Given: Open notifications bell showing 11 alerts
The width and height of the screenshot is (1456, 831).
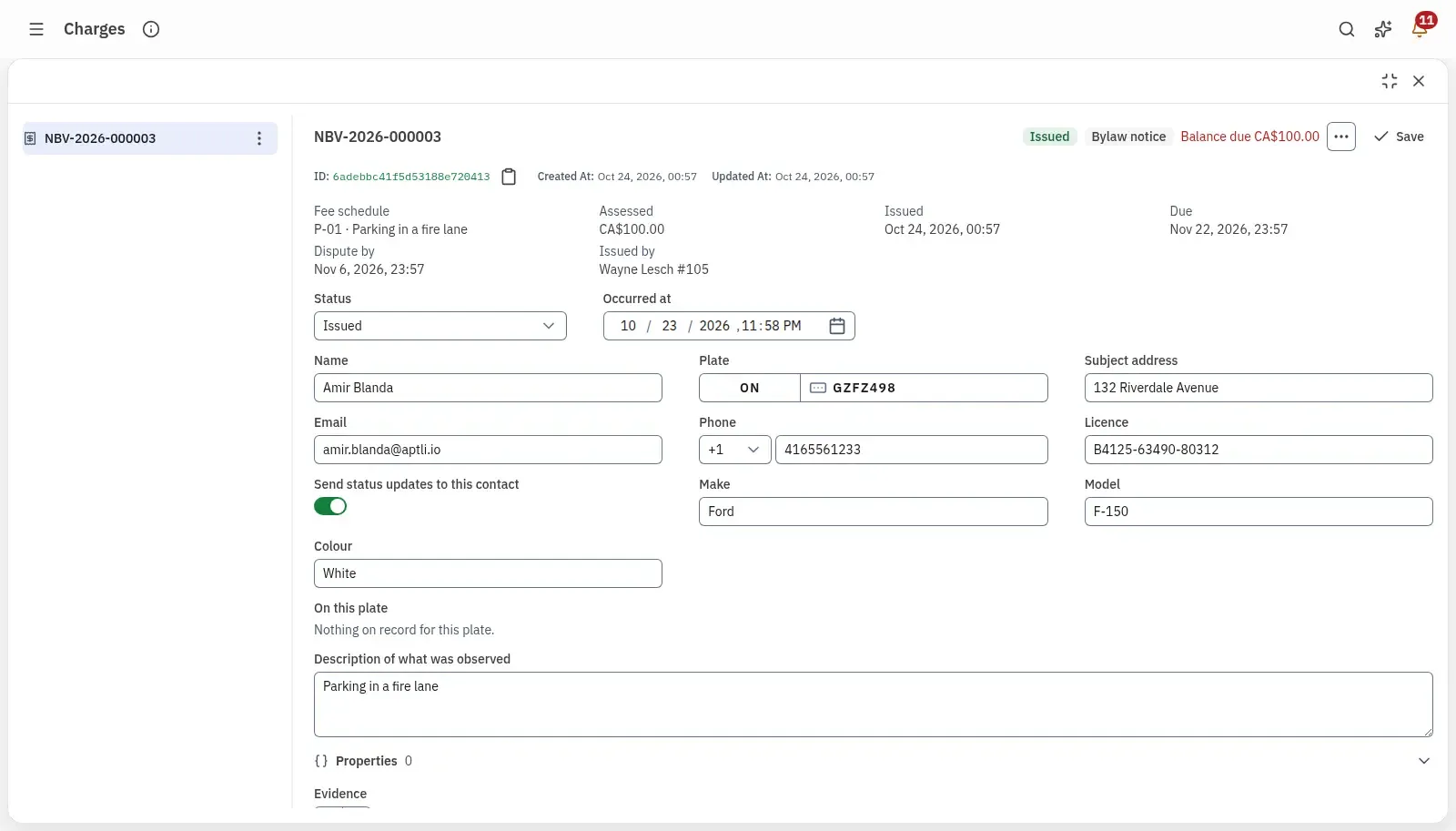Looking at the screenshot, I should click(1420, 29).
